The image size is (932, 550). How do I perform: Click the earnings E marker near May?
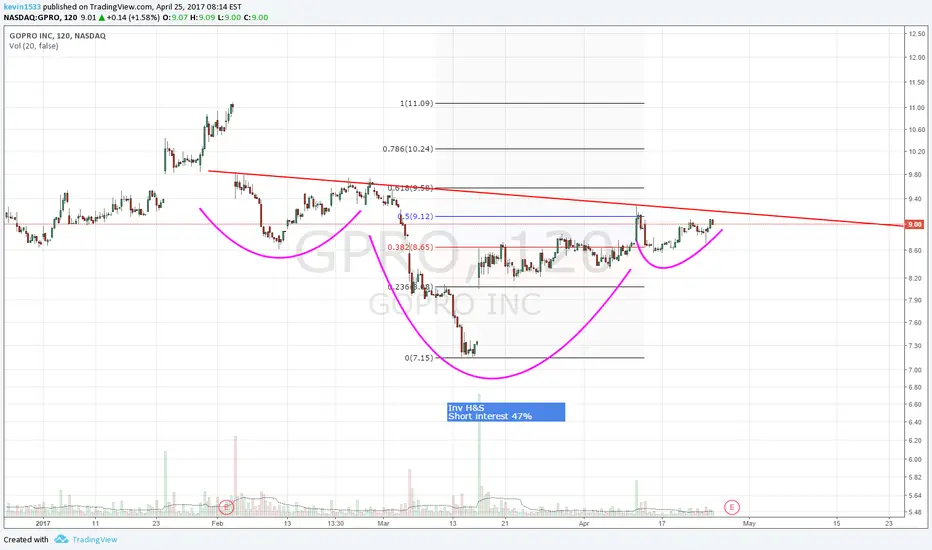732,507
